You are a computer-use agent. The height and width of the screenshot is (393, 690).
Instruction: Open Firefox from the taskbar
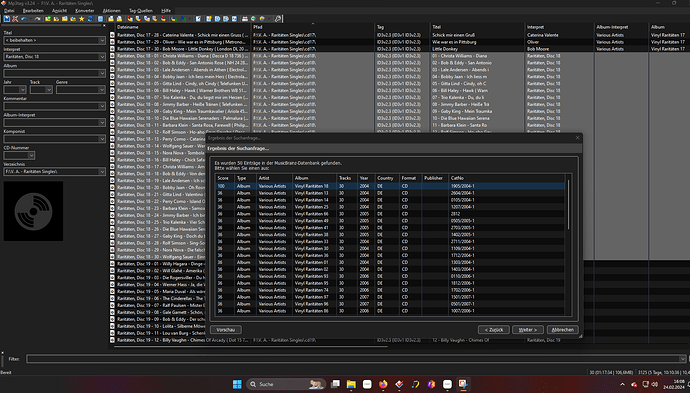coord(383,384)
